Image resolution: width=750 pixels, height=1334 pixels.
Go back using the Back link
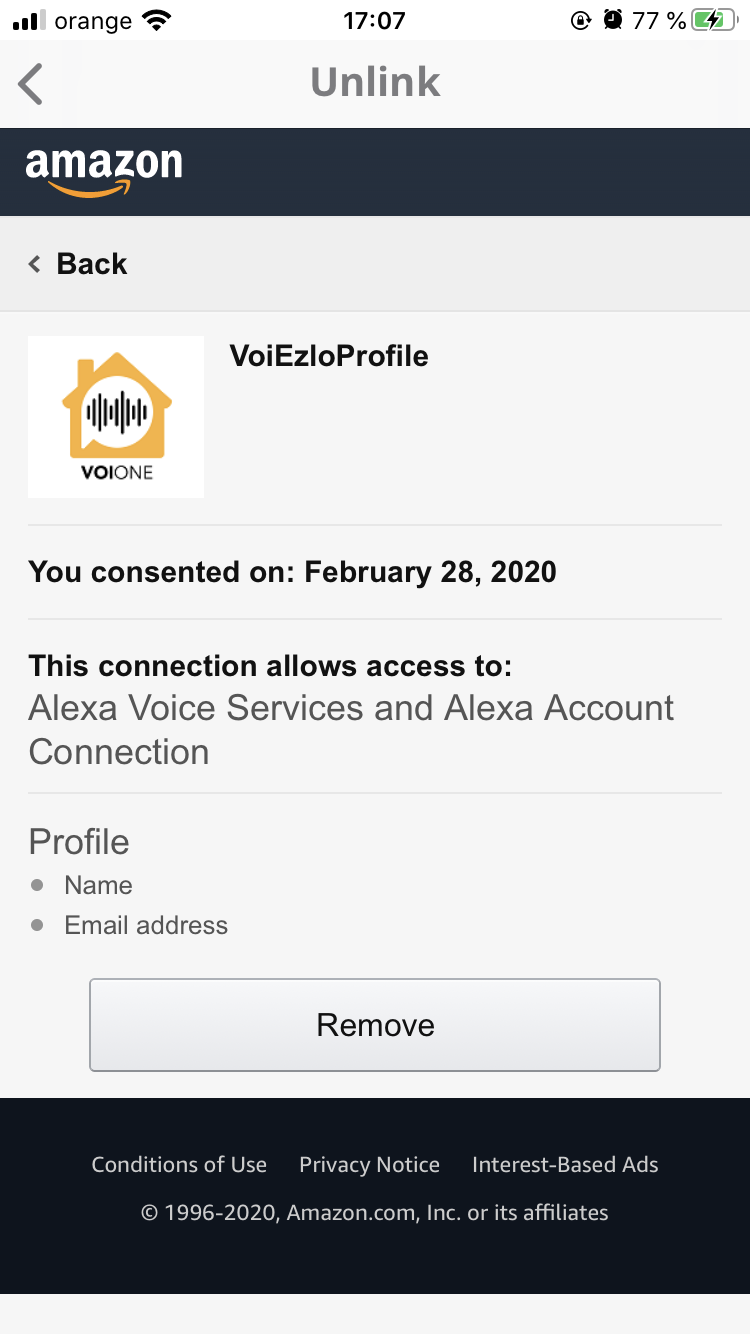(x=78, y=264)
